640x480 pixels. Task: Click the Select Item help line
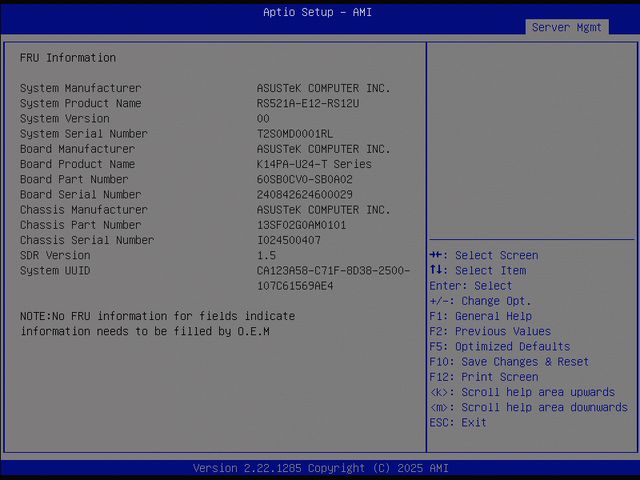point(478,271)
